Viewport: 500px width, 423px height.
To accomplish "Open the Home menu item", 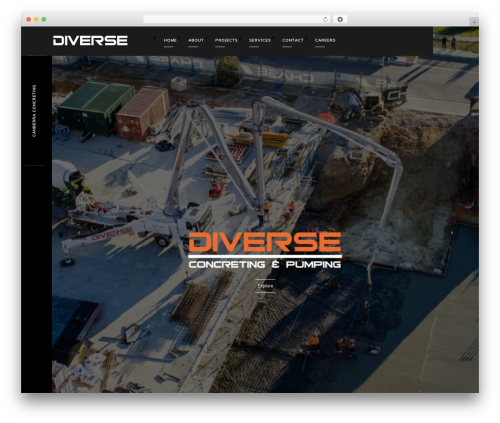I will [x=170, y=40].
